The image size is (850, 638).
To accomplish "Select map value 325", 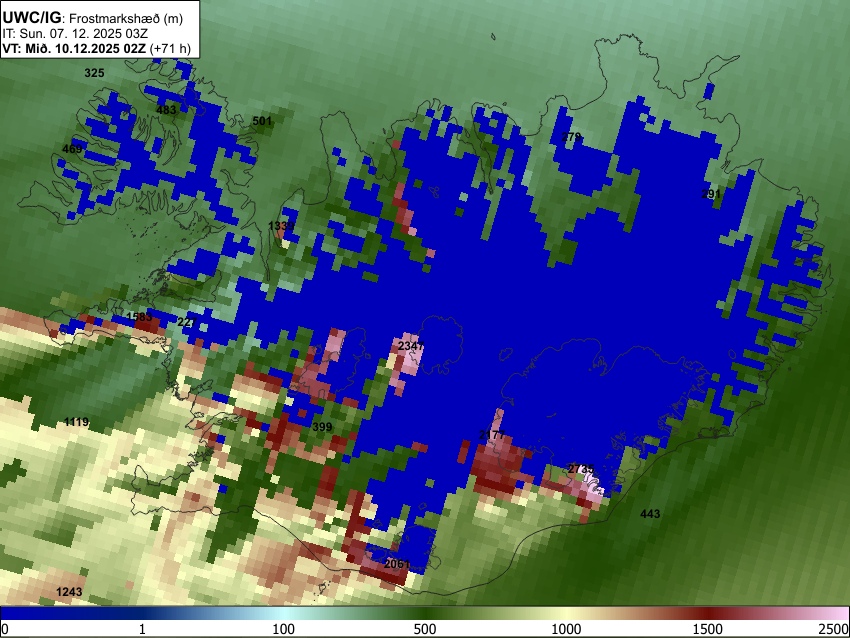I will 94,73.
